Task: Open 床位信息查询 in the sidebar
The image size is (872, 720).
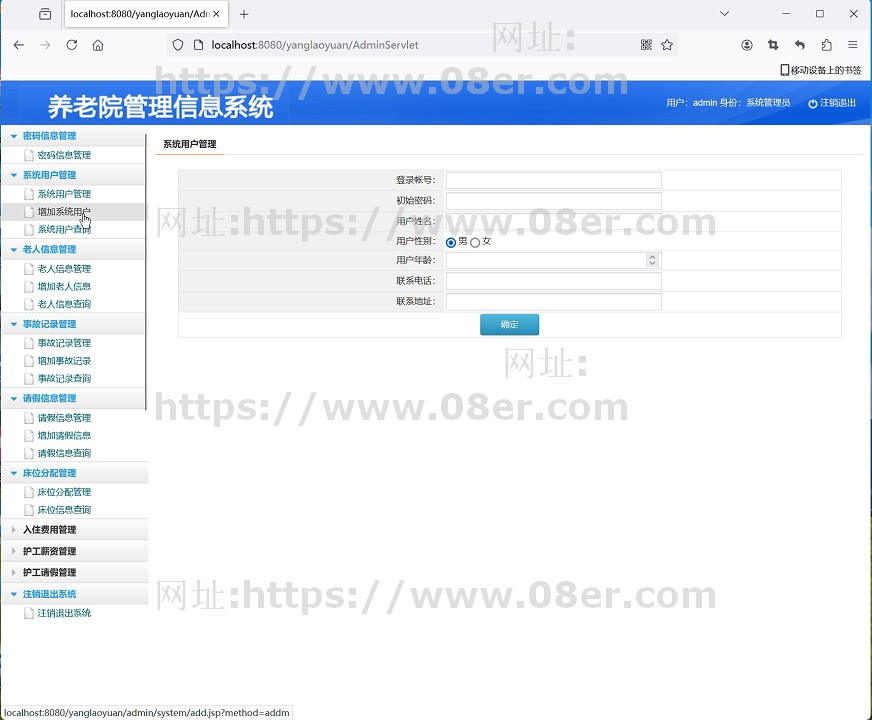Action: coord(64,510)
